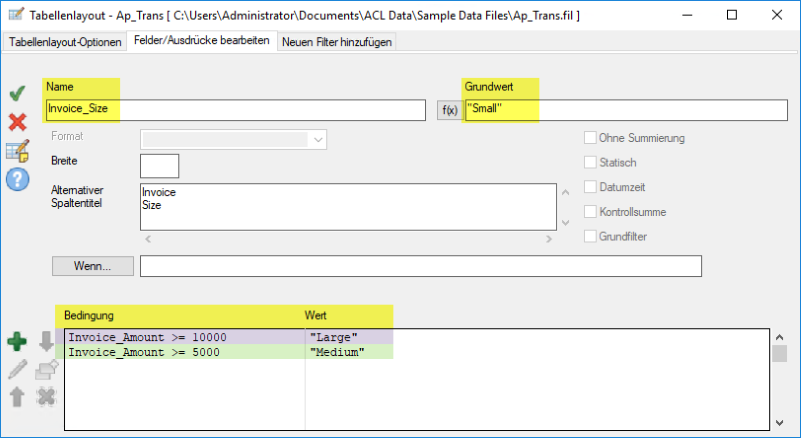Image resolution: width=801 pixels, height=438 pixels.
Task: Toggle the Statisch checkbox
Action: (x=590, y=162)
